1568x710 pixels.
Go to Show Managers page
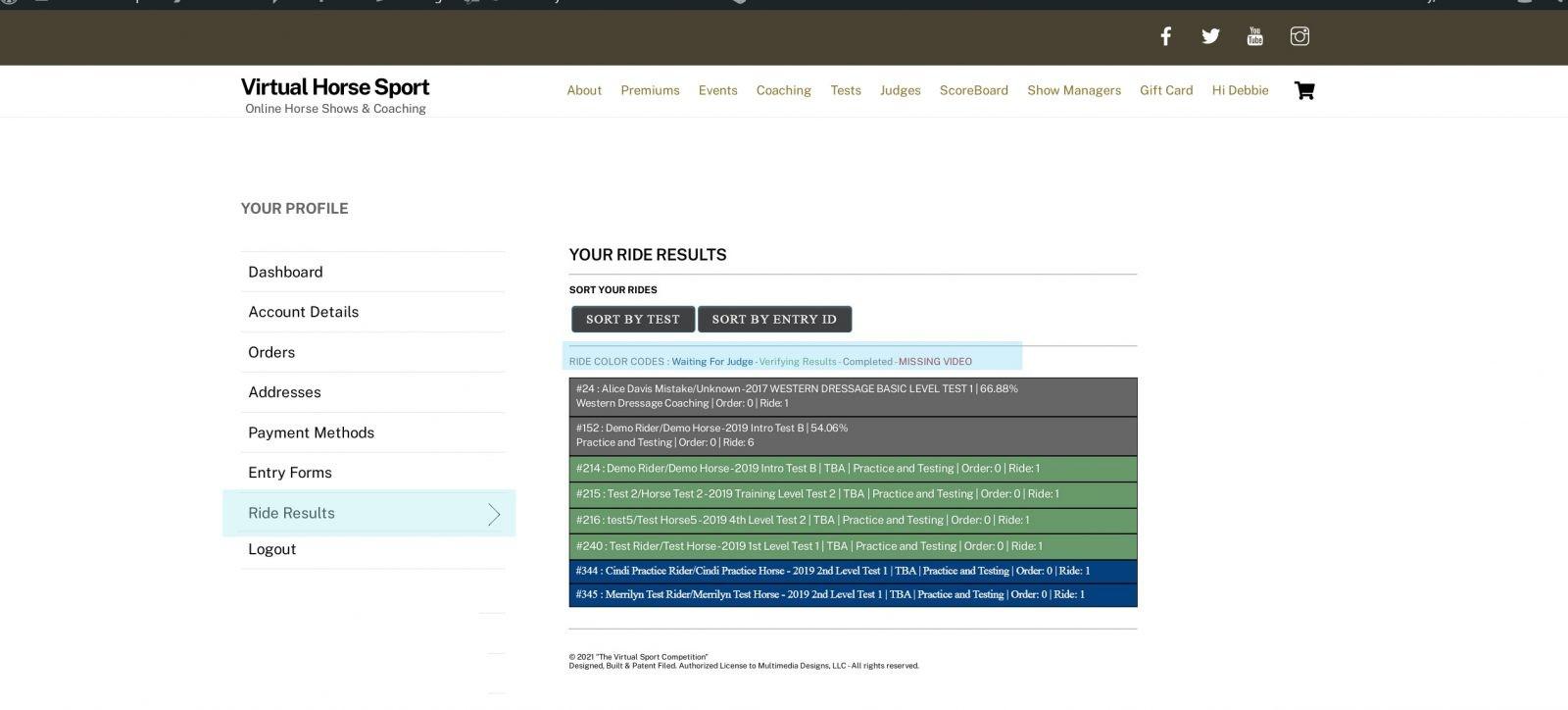[1073, 90]
